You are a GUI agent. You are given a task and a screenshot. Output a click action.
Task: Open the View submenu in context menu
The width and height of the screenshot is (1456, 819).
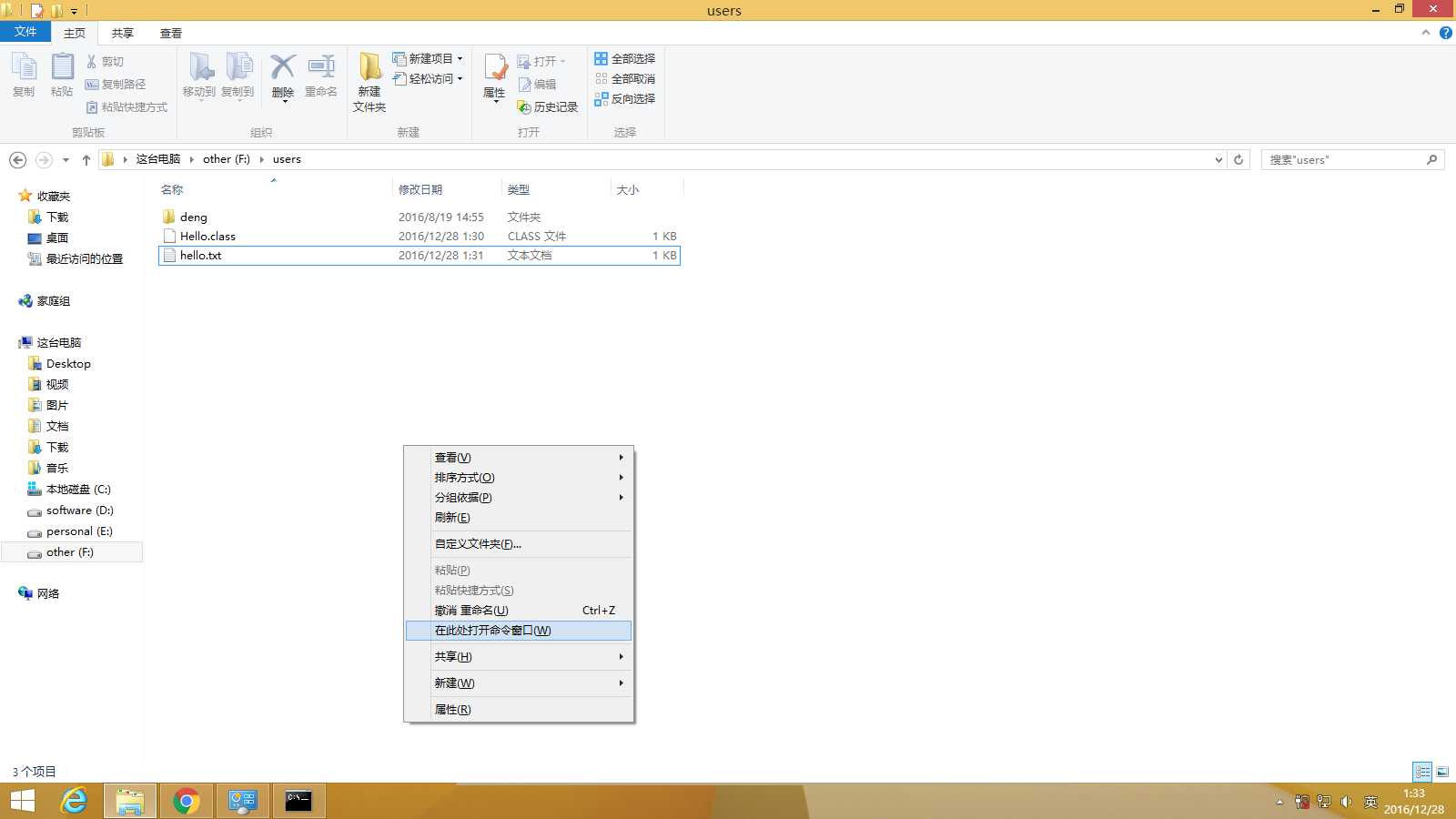(x=519, y=457)
